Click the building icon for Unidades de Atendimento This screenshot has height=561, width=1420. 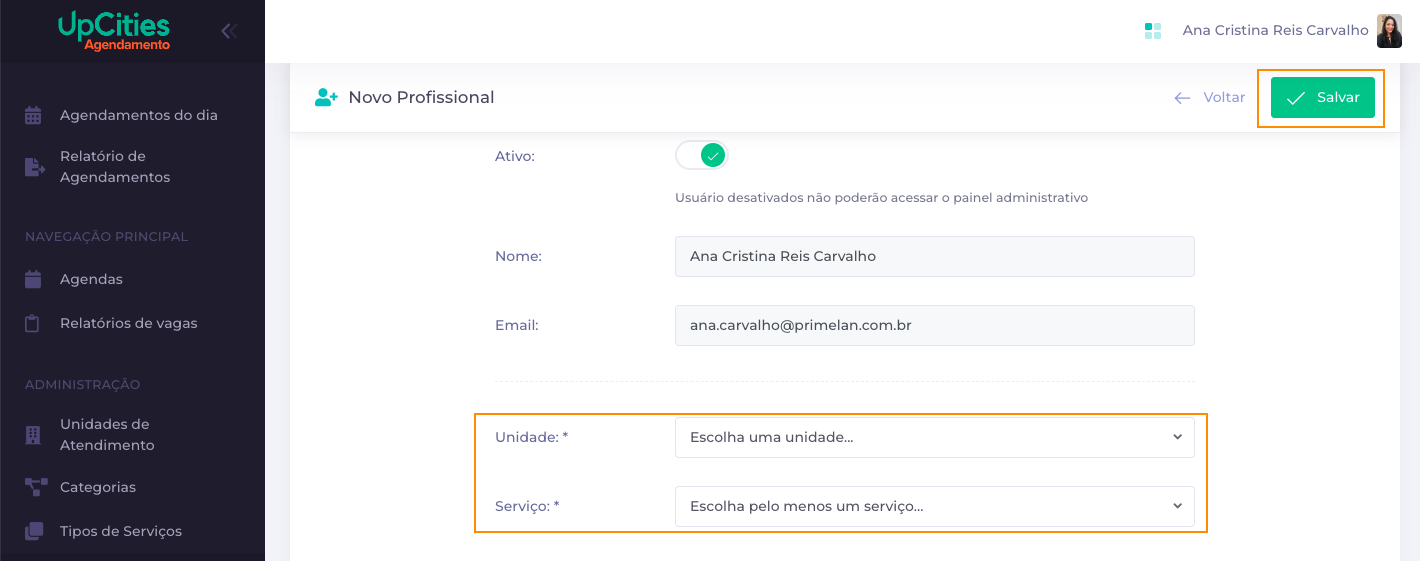coord(33,435)
